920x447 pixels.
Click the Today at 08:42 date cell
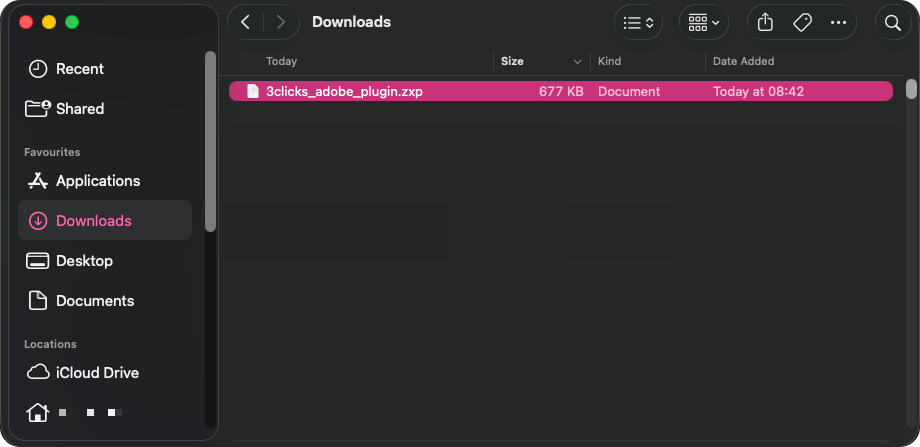tap(758, 92)
